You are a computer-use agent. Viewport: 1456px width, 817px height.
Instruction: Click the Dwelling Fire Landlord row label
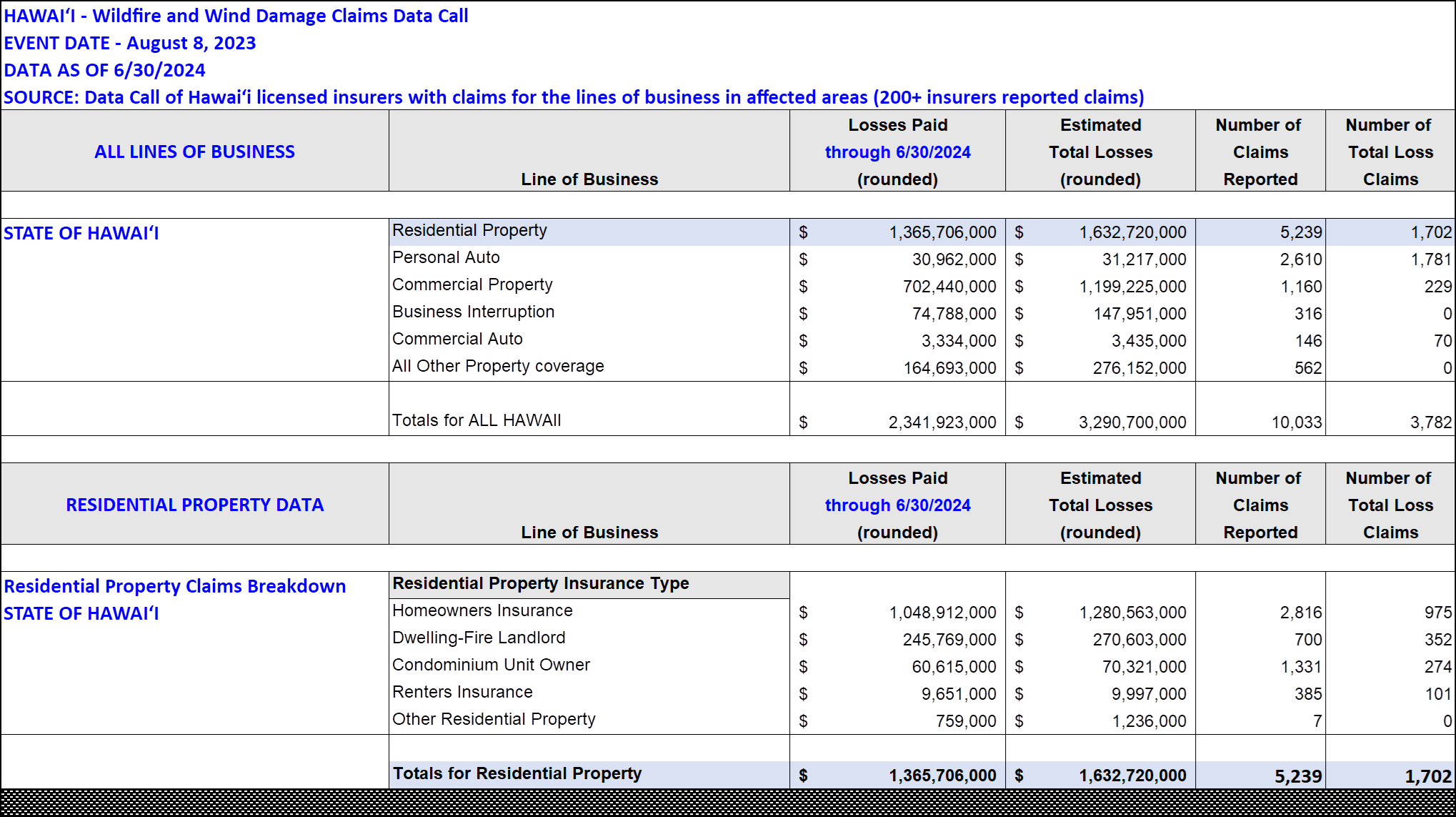479,638
